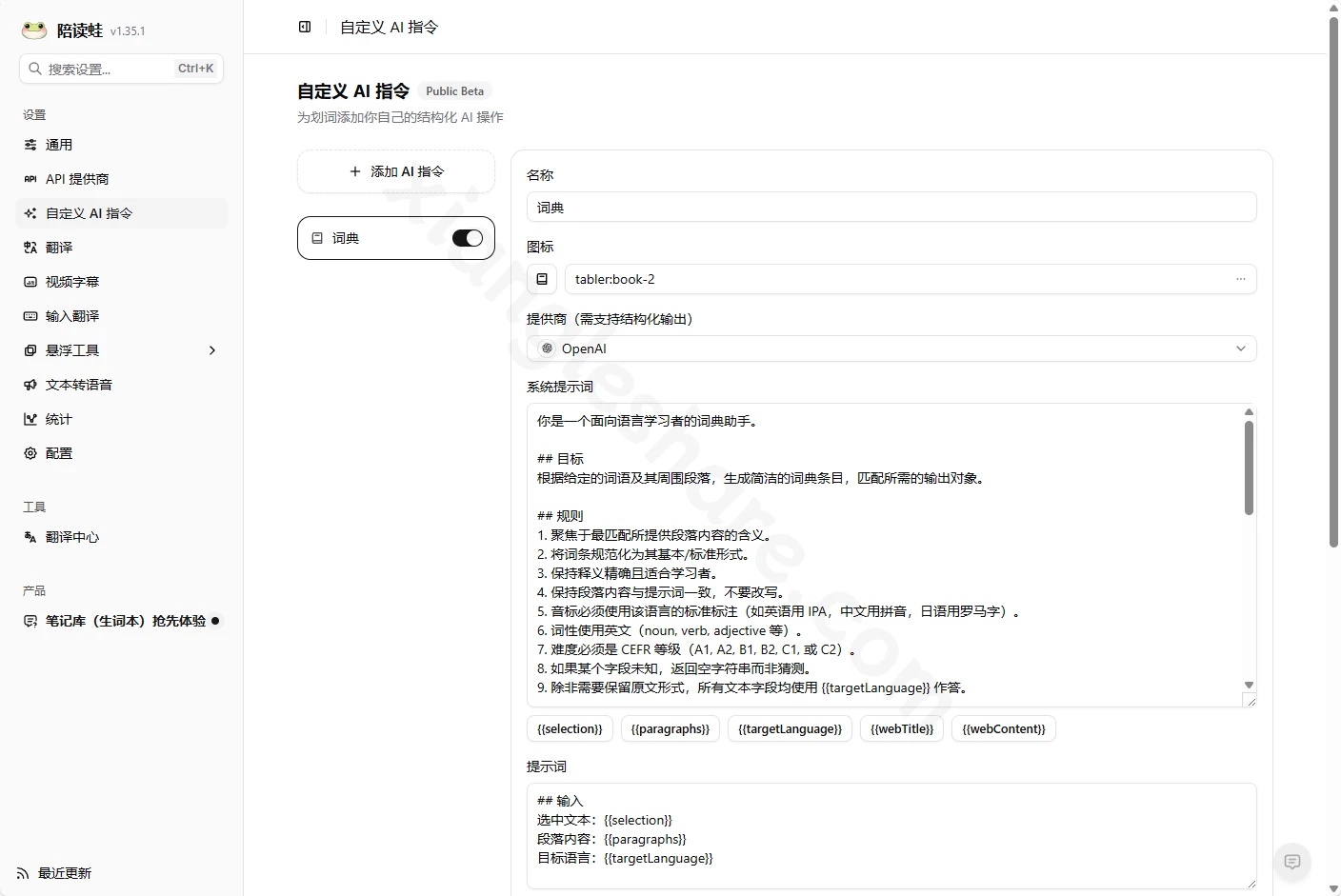This screenshot has height=896, width=1341.
Task: Open 文本转语音 settings
Action: click(x=122, y=385)
